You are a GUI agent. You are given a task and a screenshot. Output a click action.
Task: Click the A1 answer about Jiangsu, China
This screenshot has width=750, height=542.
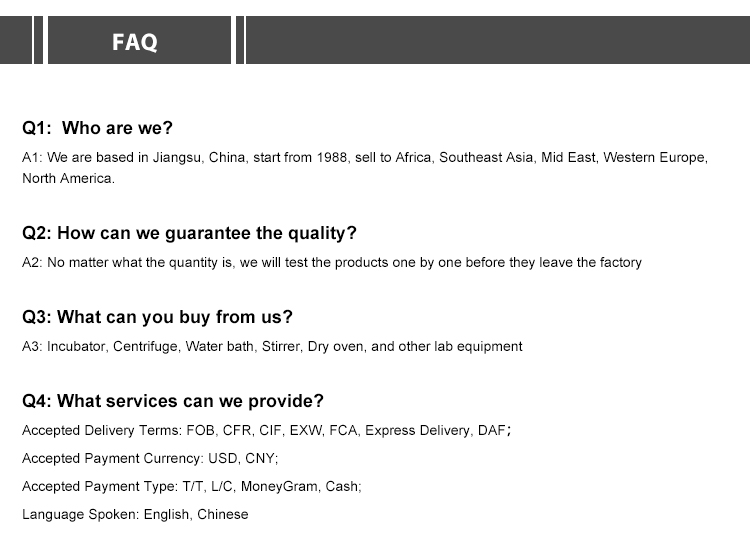(x=365, y=167)
